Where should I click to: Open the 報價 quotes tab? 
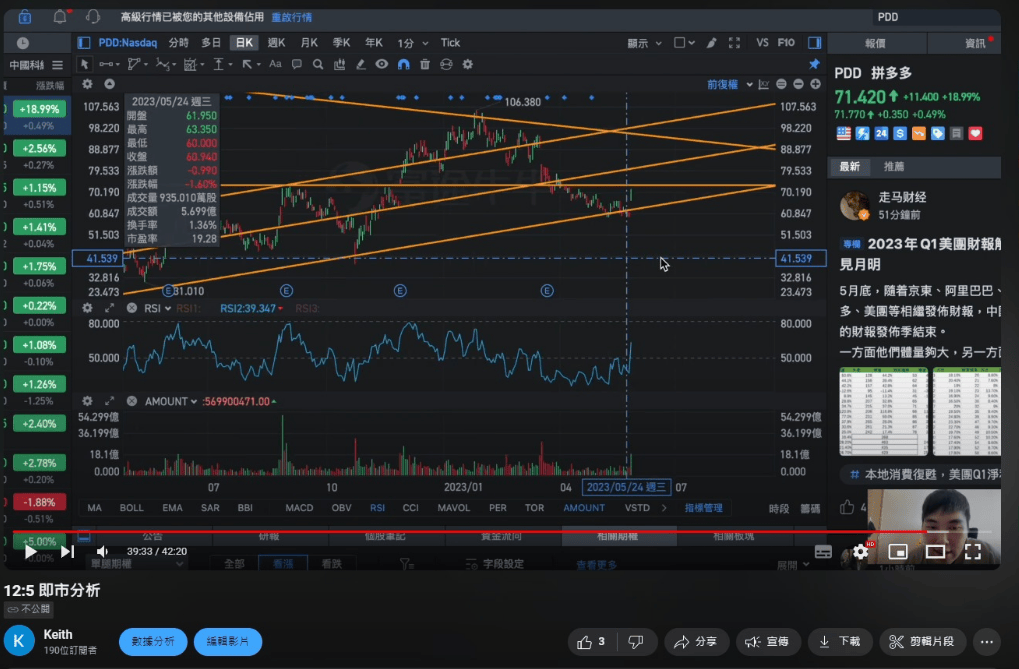[875, 43]
